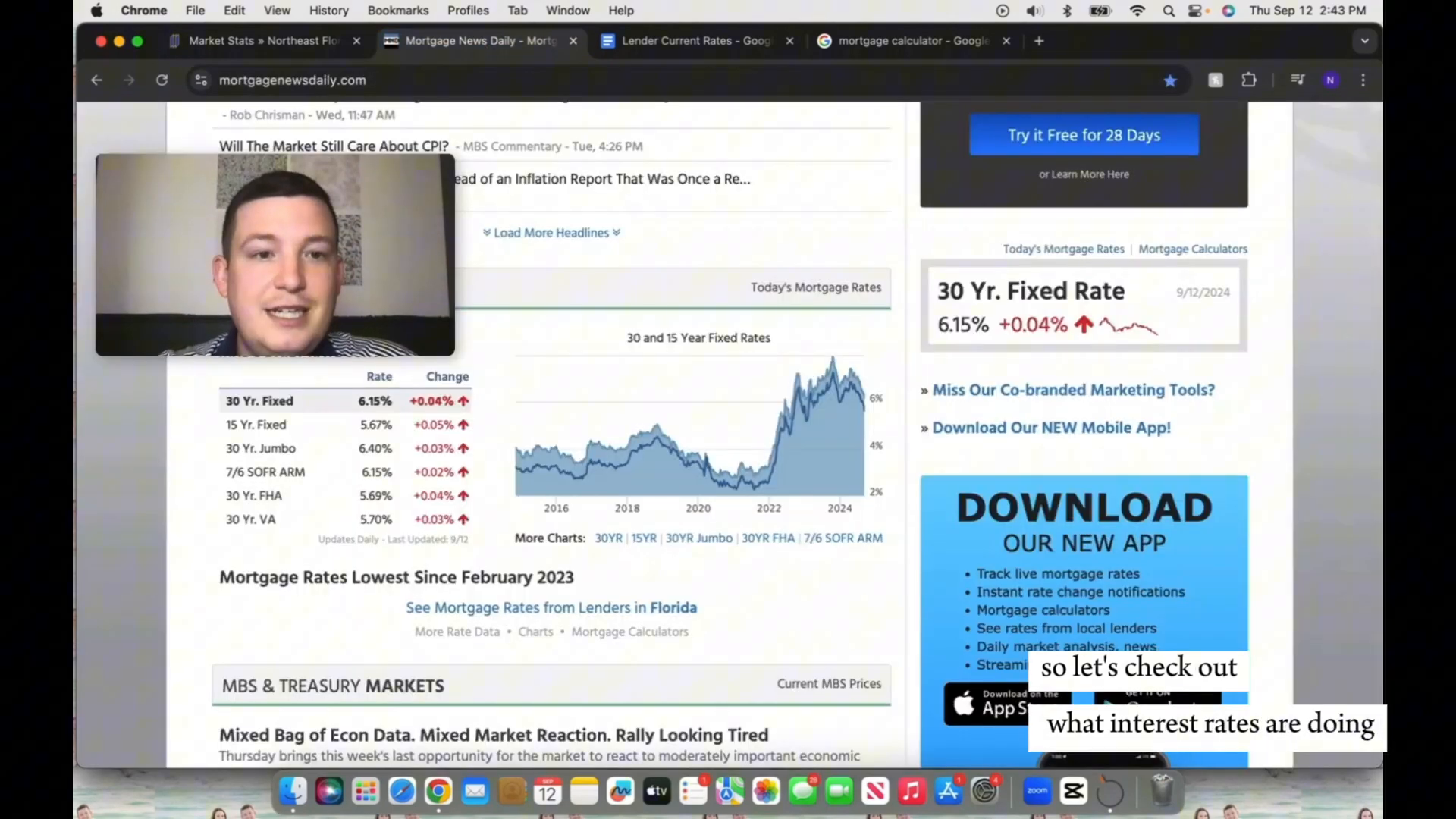This screenshot has height=819, width=1456.
Task: Switch to Market Stats Northeast Florida tab
Action: [265, 41]
